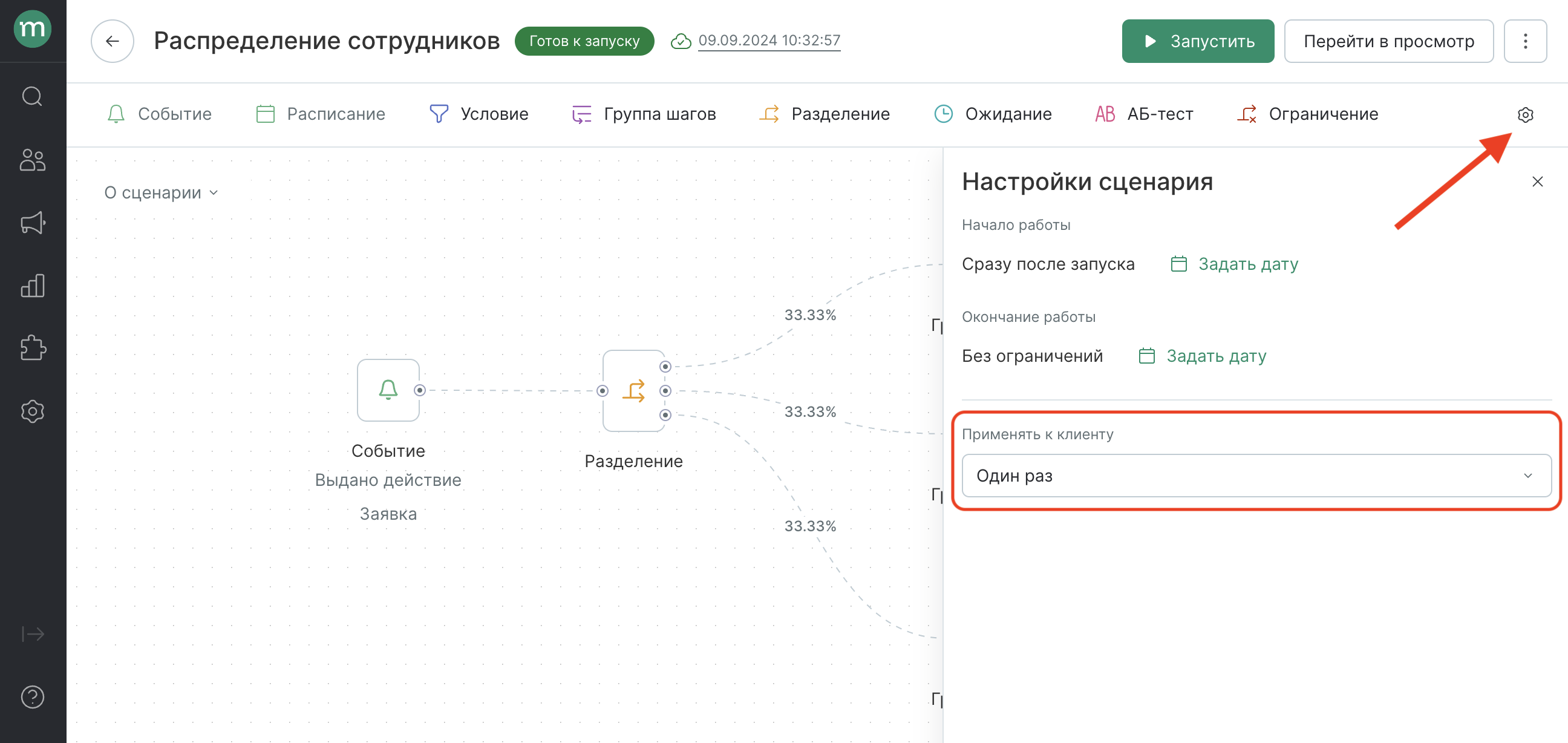Select the Событие bell node on canvas
The height and width of the screenshot is (743, 1568).
click(x=388, y=390)
